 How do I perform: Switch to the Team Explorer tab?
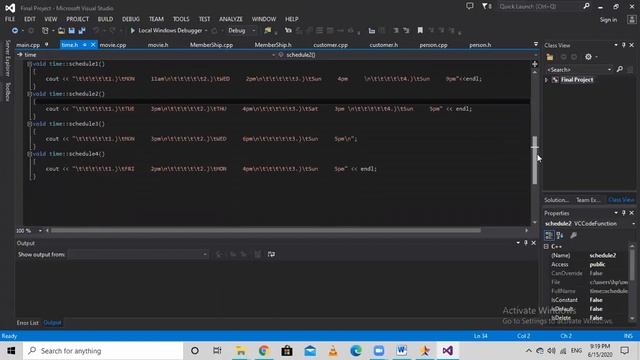[x=588, y=200]
